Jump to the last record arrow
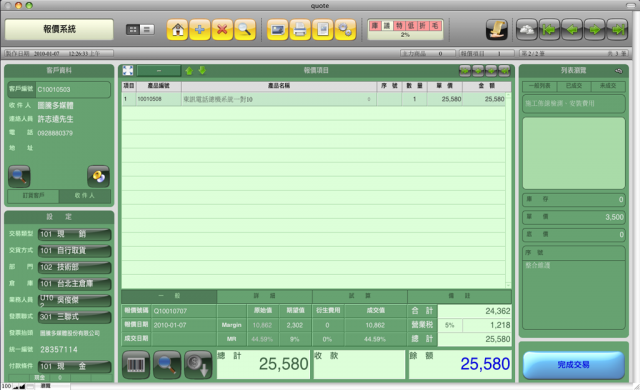This screenshot has width=640, height=390. (x=618, y=30)
